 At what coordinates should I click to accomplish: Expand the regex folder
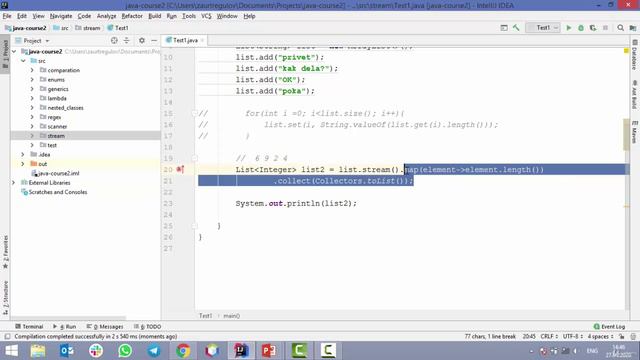(x=32, y=117)
